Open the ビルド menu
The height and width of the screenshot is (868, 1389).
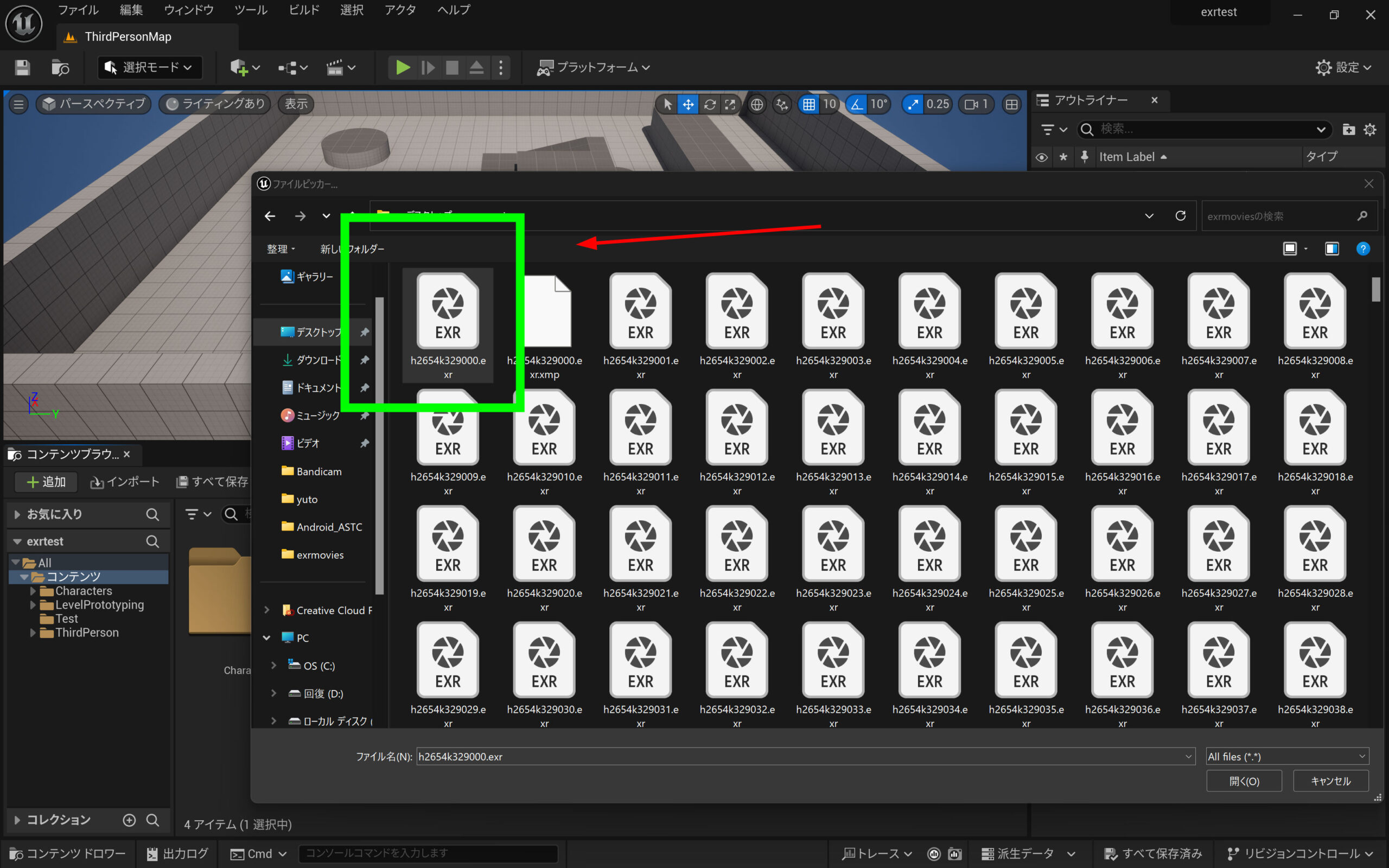(x=304, y=10)
